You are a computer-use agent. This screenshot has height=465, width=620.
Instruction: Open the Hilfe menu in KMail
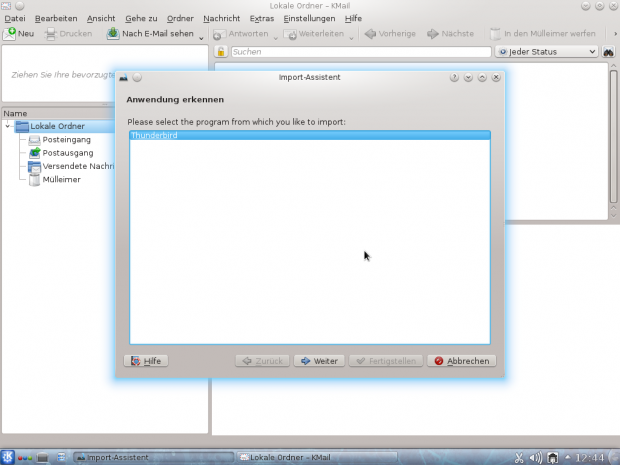353,19
